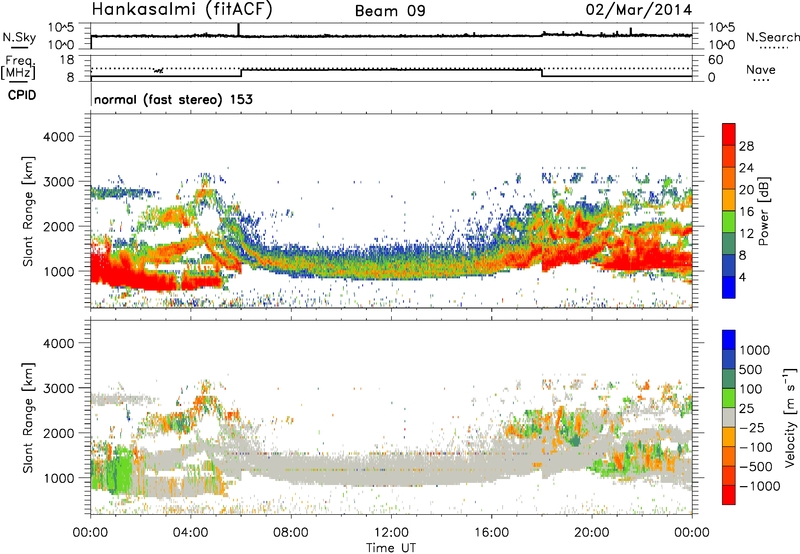Click the '08:00' time axis label

pyautogui.click(x=291, y=533)
